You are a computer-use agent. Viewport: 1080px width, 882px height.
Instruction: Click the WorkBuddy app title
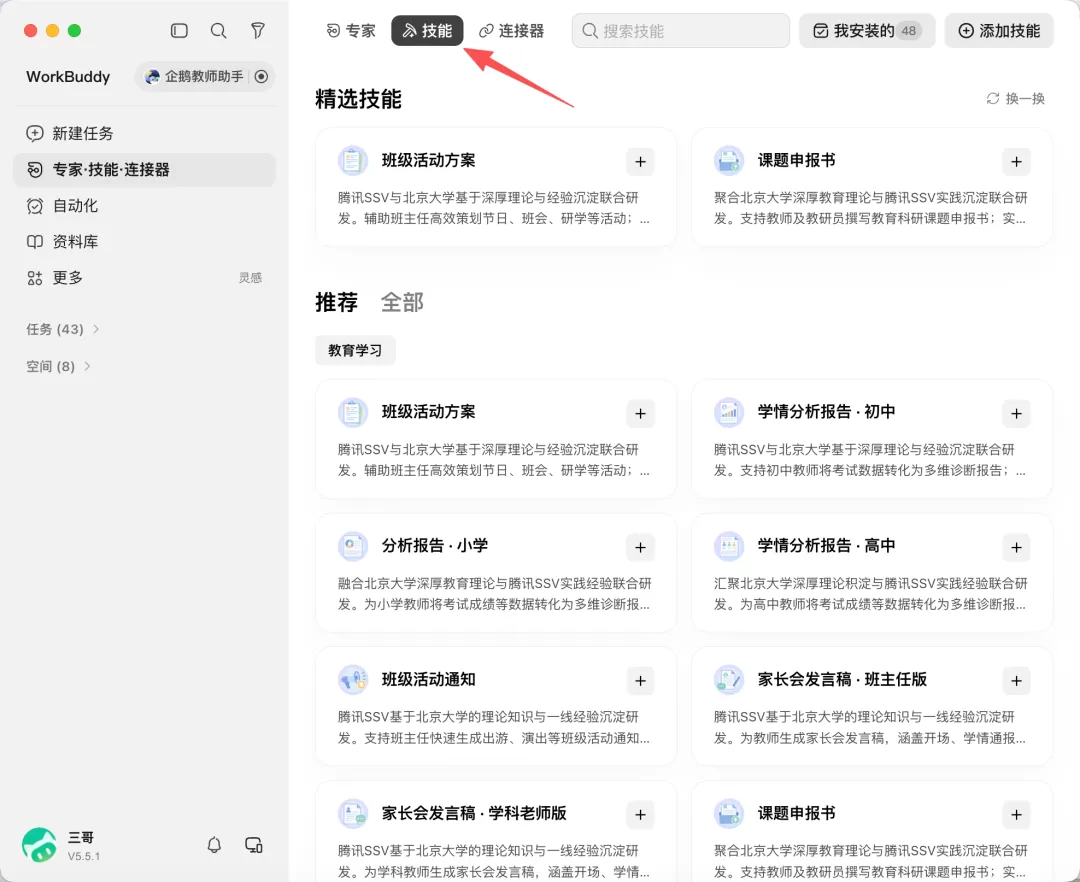point(68,76)
